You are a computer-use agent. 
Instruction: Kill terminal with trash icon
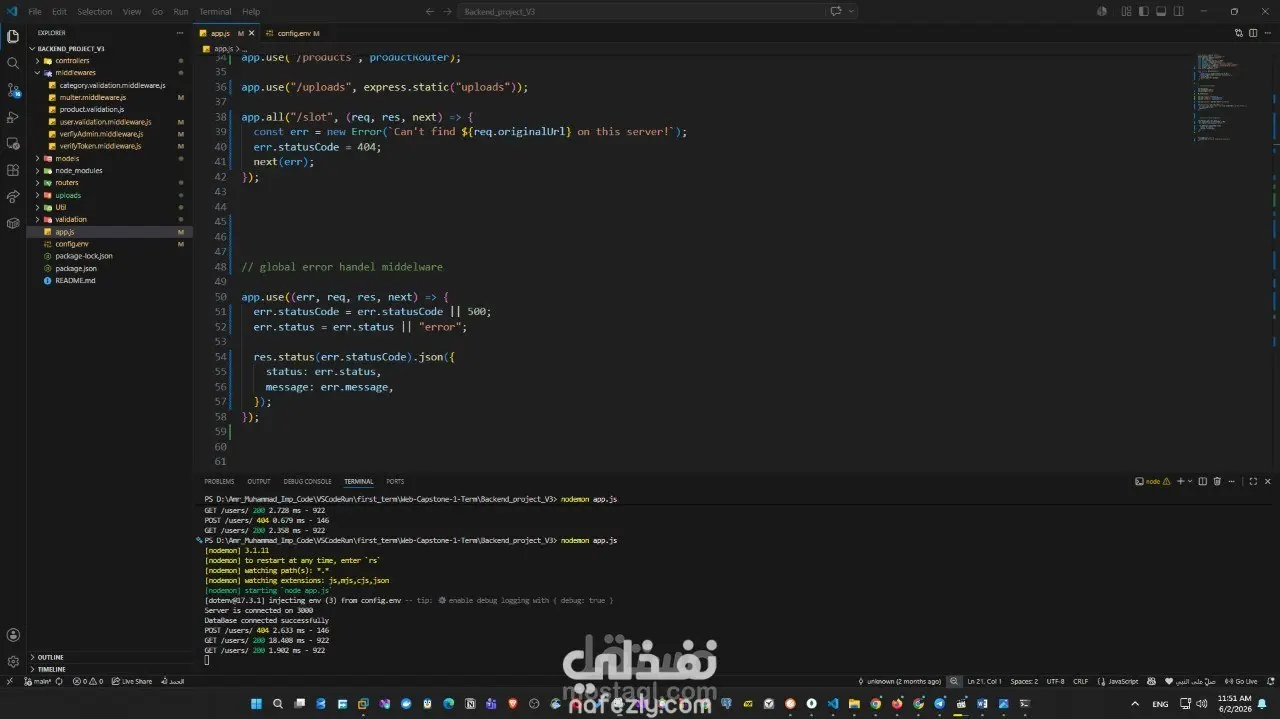pos(1217,481)
